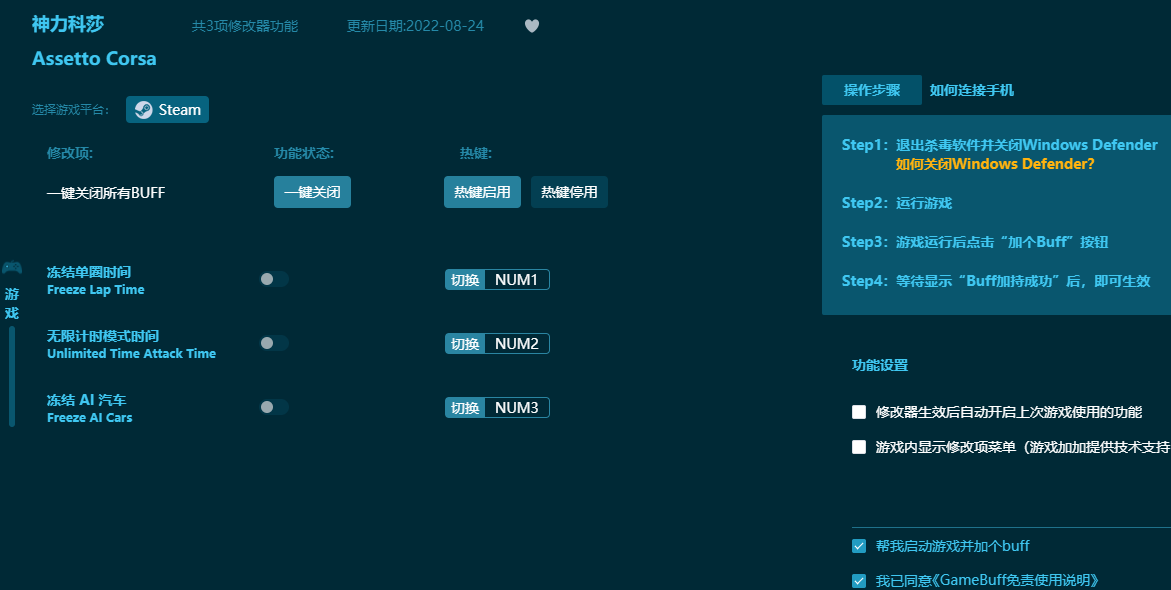Click the Steam logo icon
The height and width of the screenshot is (590, 1171).
(143, 110)
